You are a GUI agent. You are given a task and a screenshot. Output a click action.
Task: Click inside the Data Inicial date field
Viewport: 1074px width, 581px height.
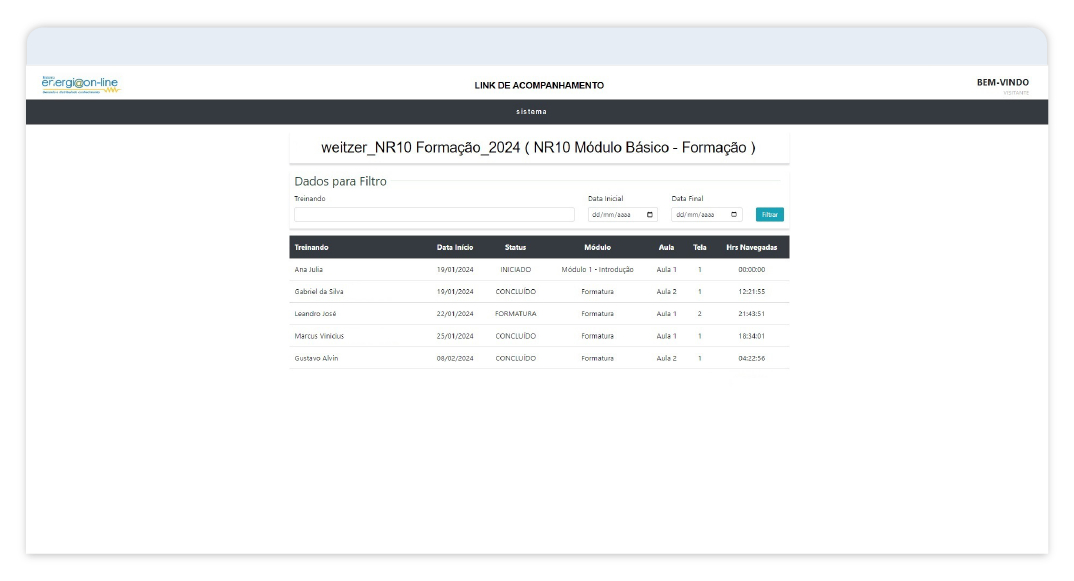tap(612, 214)
